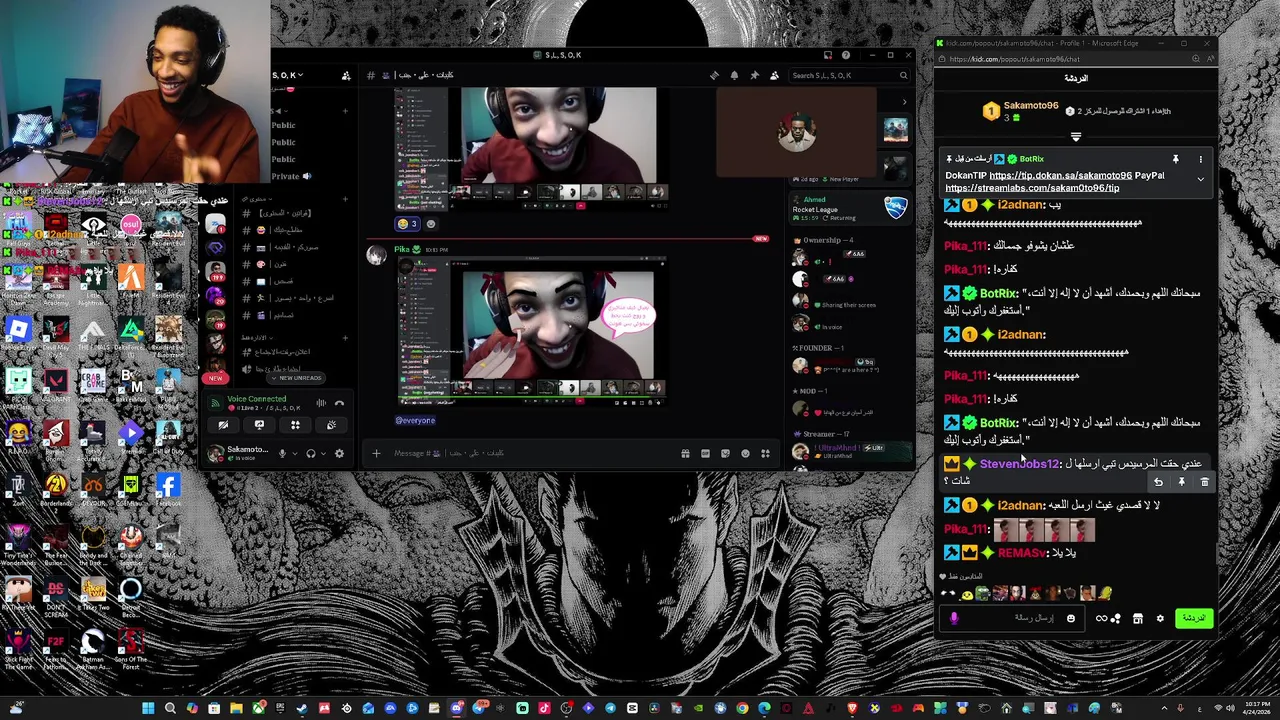Toggle the laughing emoji reaction with 3
Viewport: 1280px width, 720px height.
[407, 224]
